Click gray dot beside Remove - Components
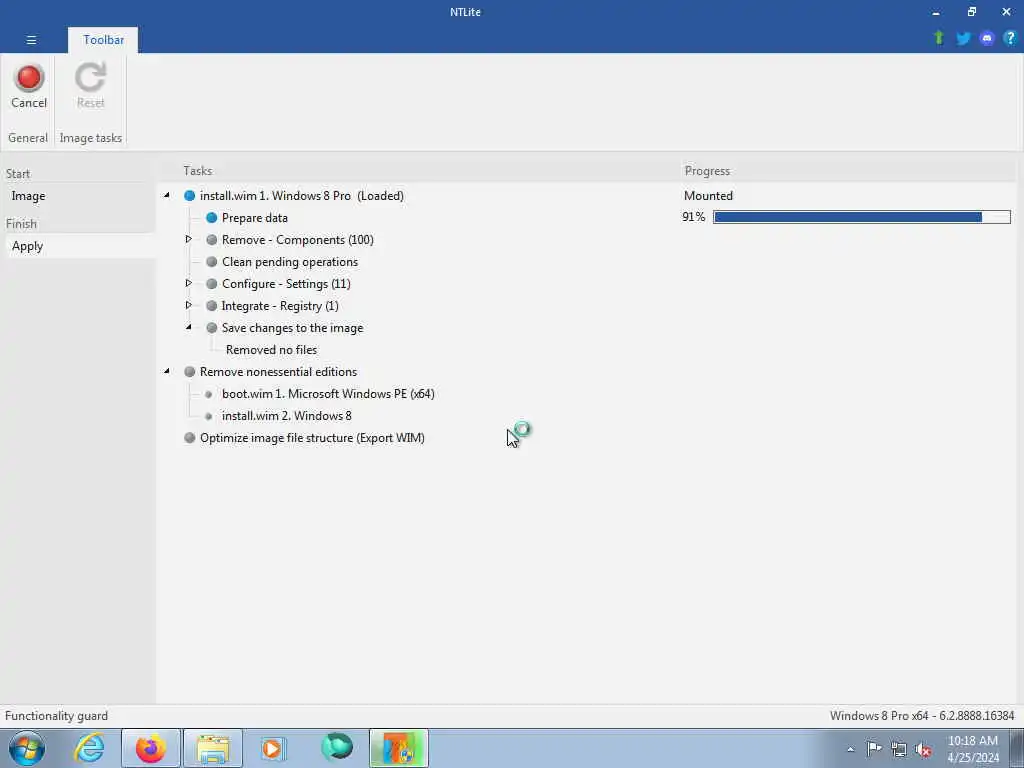 [212, 240]
